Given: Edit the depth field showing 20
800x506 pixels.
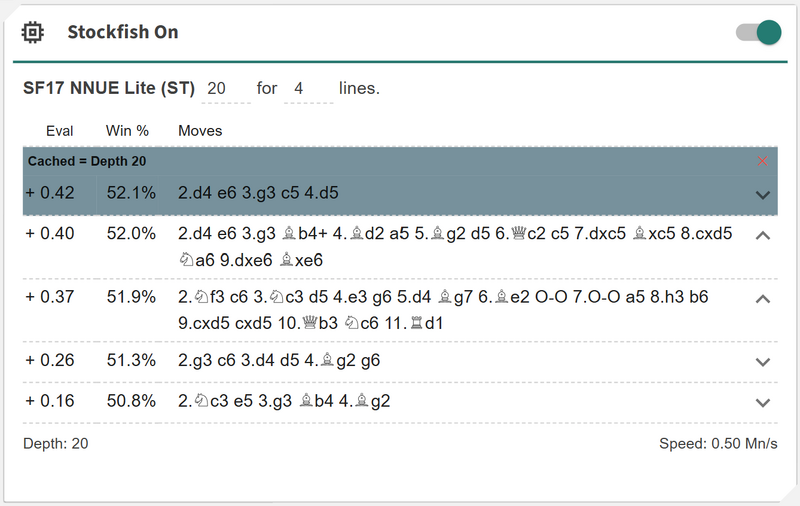Looking at the screenshot, I should (x=226, y=89).
